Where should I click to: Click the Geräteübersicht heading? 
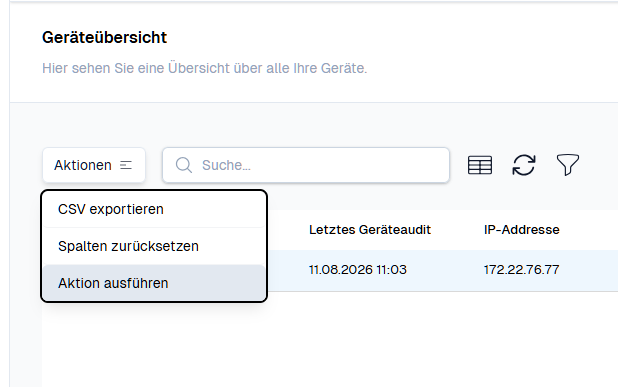click(x=104, y=38)
